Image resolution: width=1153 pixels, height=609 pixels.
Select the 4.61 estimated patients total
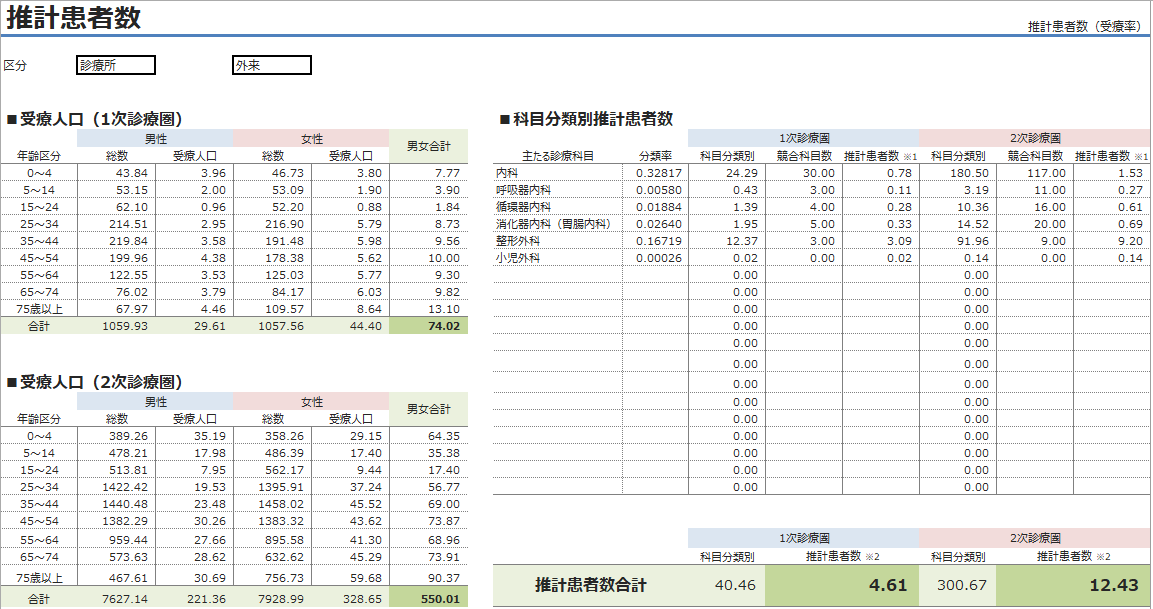(842, 585)
